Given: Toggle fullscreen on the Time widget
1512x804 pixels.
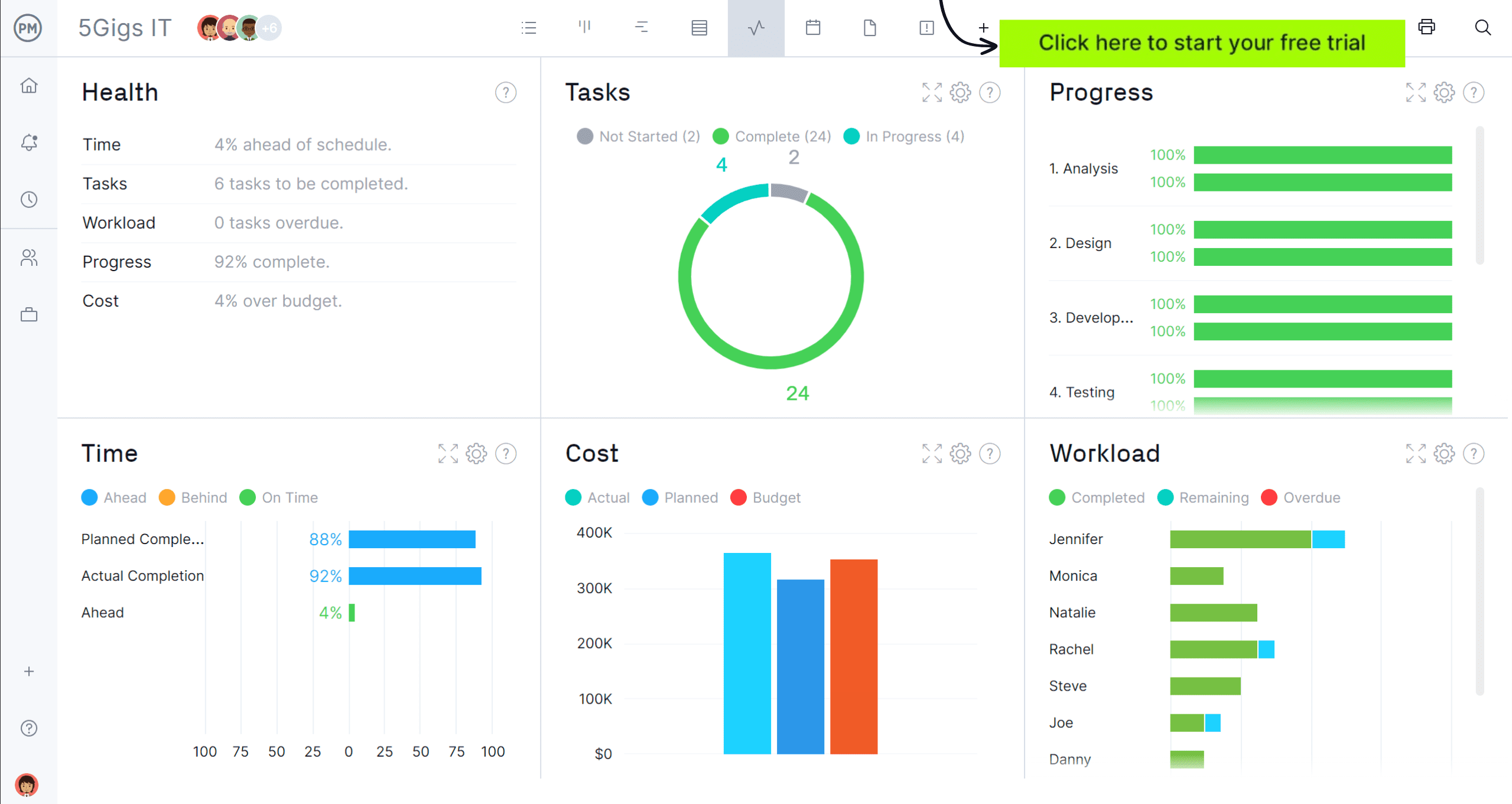Looking at the screenshot, I should [x=448, y=452].
